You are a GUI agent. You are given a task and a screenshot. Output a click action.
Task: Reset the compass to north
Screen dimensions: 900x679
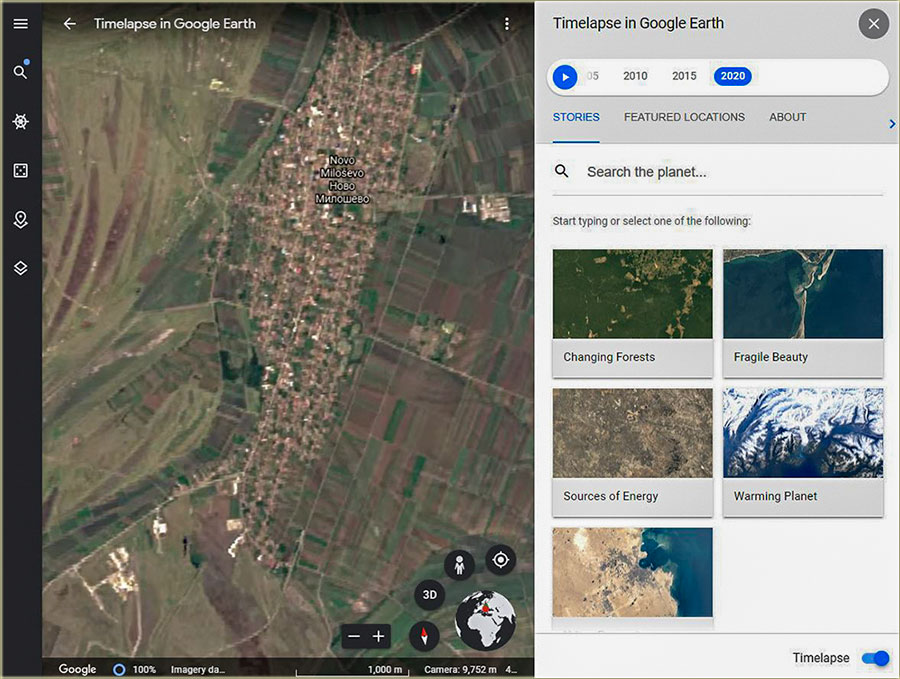coord(424,636)
